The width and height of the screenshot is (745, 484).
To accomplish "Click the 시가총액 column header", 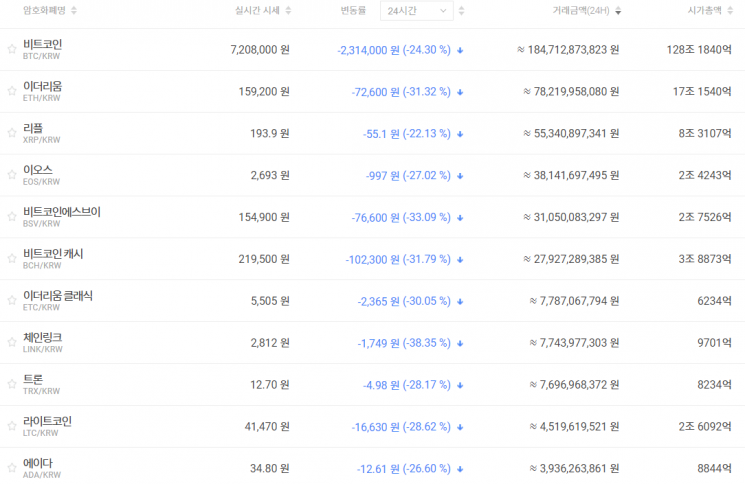I will (x=704, y=10).
